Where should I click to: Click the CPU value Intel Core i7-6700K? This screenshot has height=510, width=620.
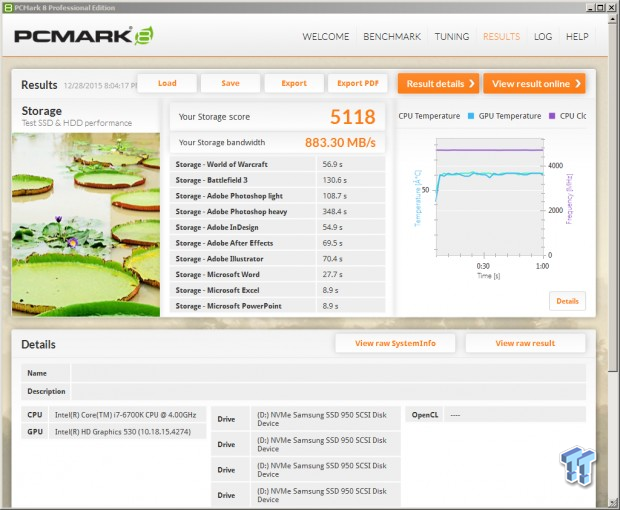coord(125,415)
